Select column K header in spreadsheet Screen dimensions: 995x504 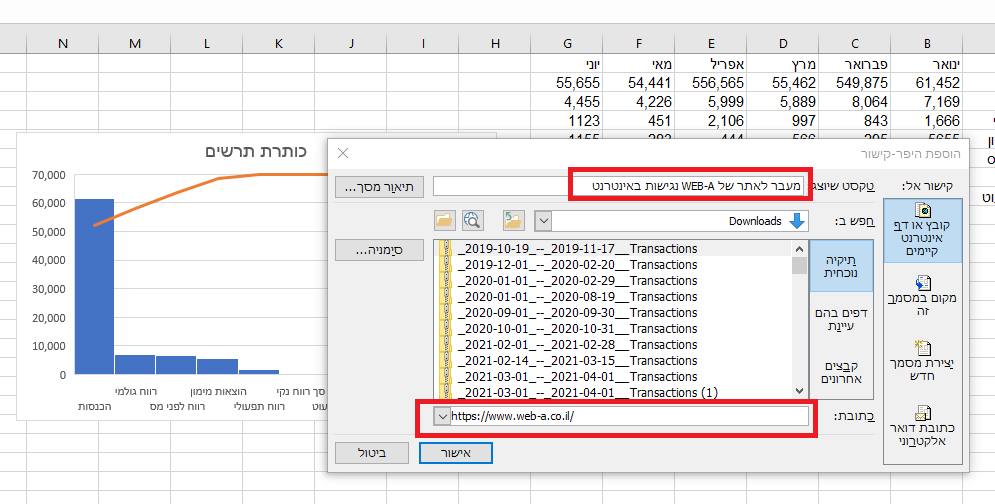tap(279, 43)
